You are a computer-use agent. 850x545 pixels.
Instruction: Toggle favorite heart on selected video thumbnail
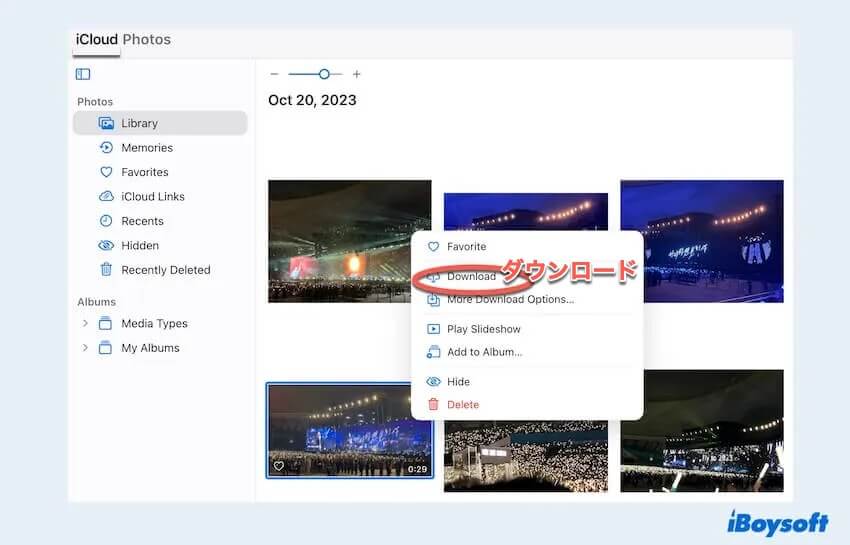279,466
